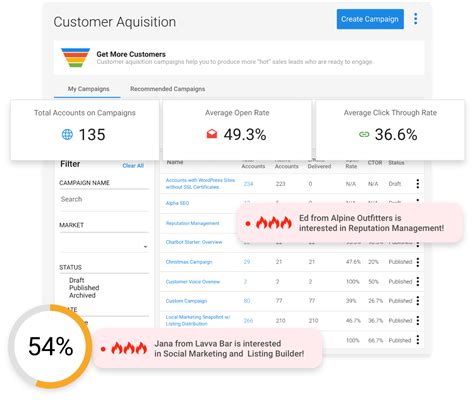Viewport: 474px width, 400px height.
Task: Open the Alpha SEO campaign link
Action: 177,203
